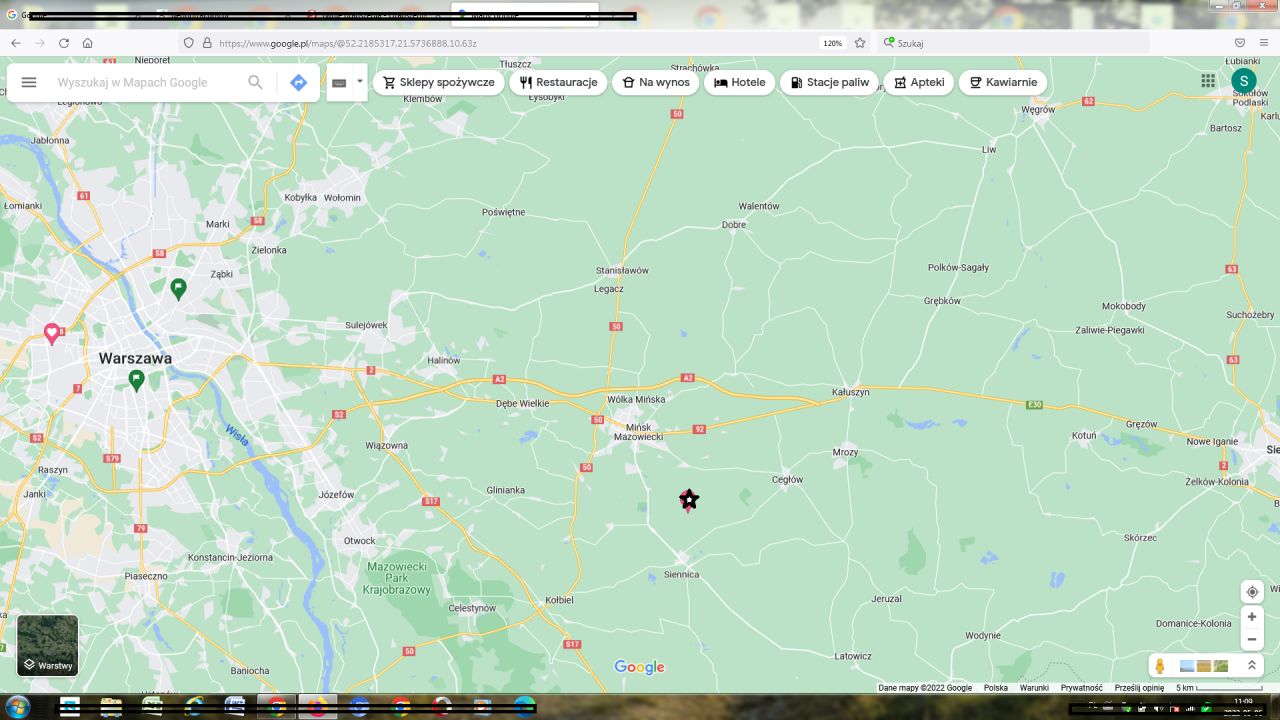Open the Google apps grid
Viewport: 1280px width, 720px height.
(x=1208, y=81)
